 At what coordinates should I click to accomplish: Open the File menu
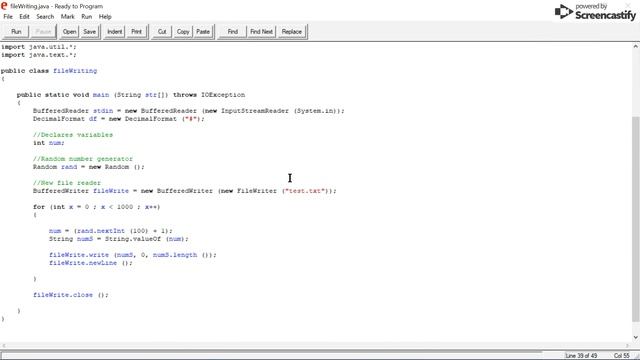[8, 17]
